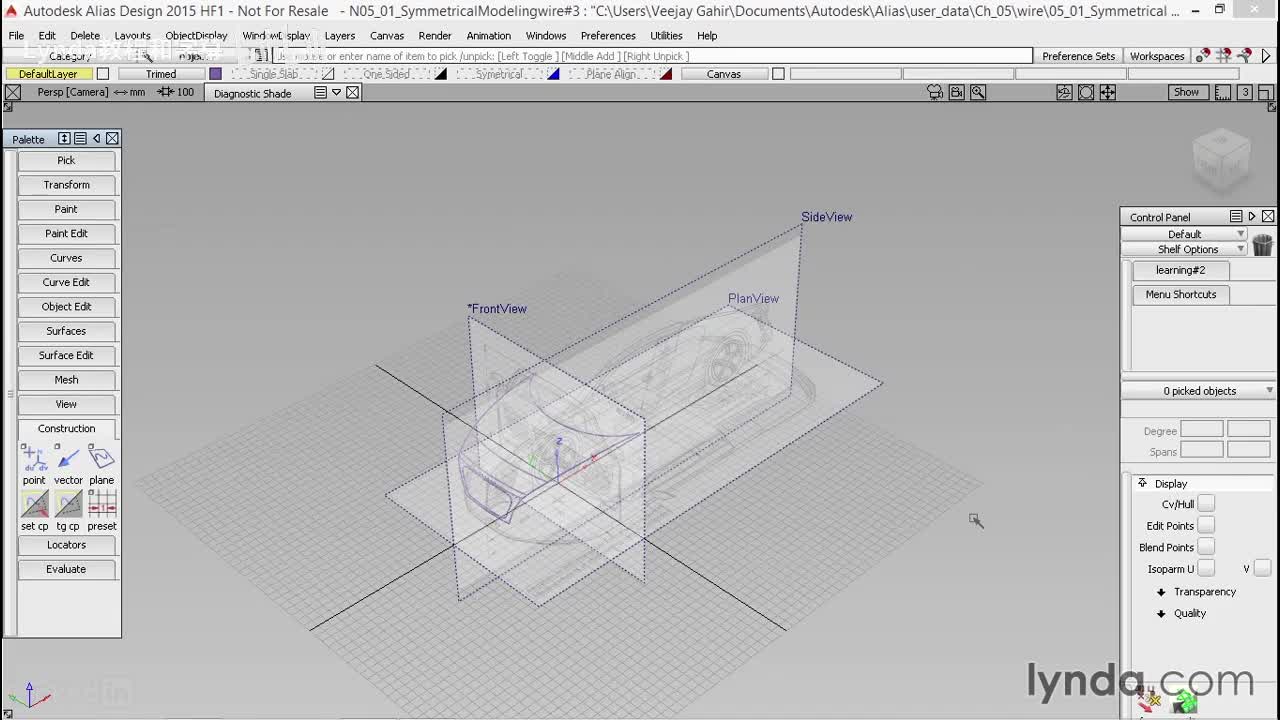
Task: Toggle the Canvas layer checkbox
Action: 778,74
